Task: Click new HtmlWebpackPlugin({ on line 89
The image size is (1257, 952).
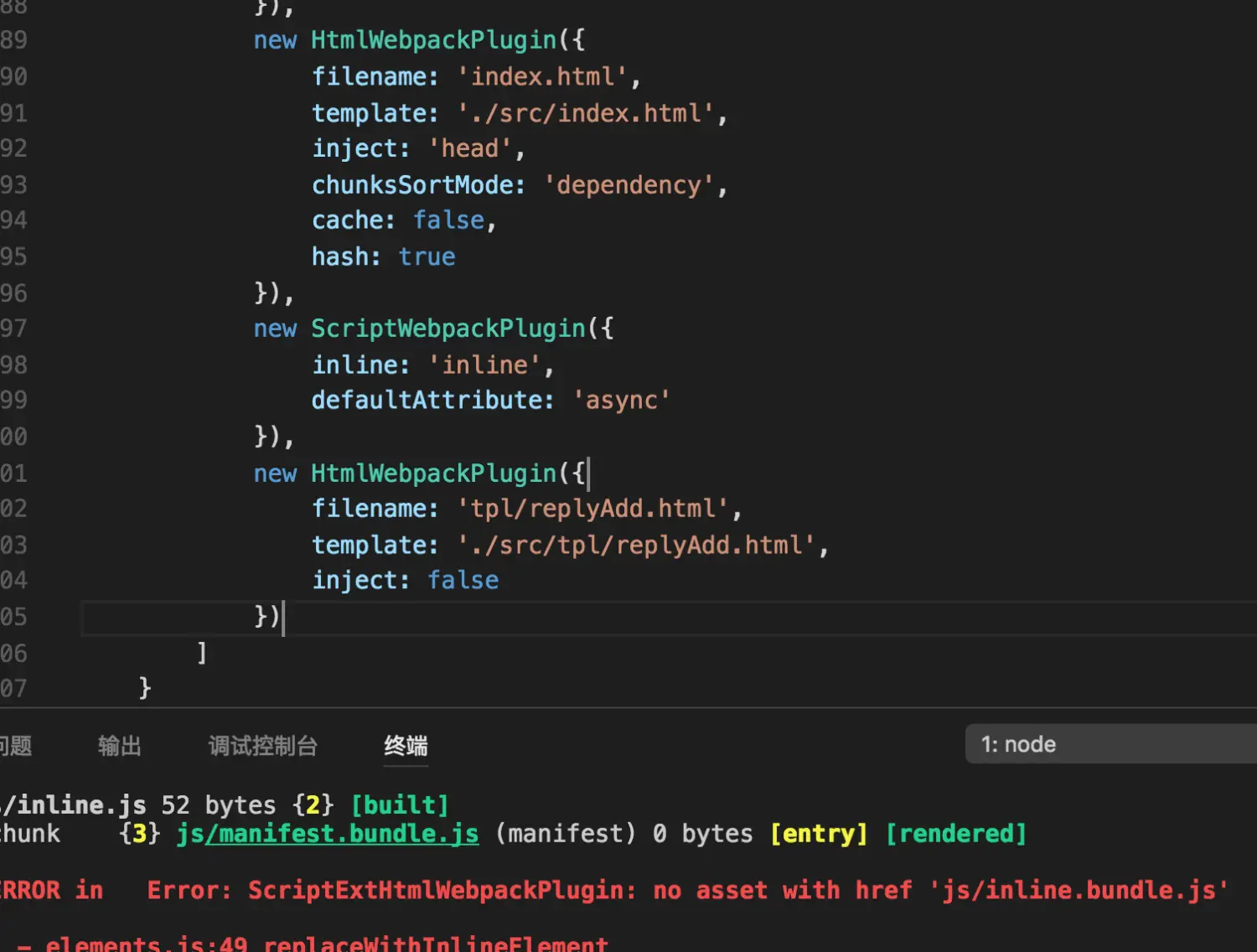Action: [419, 40]
